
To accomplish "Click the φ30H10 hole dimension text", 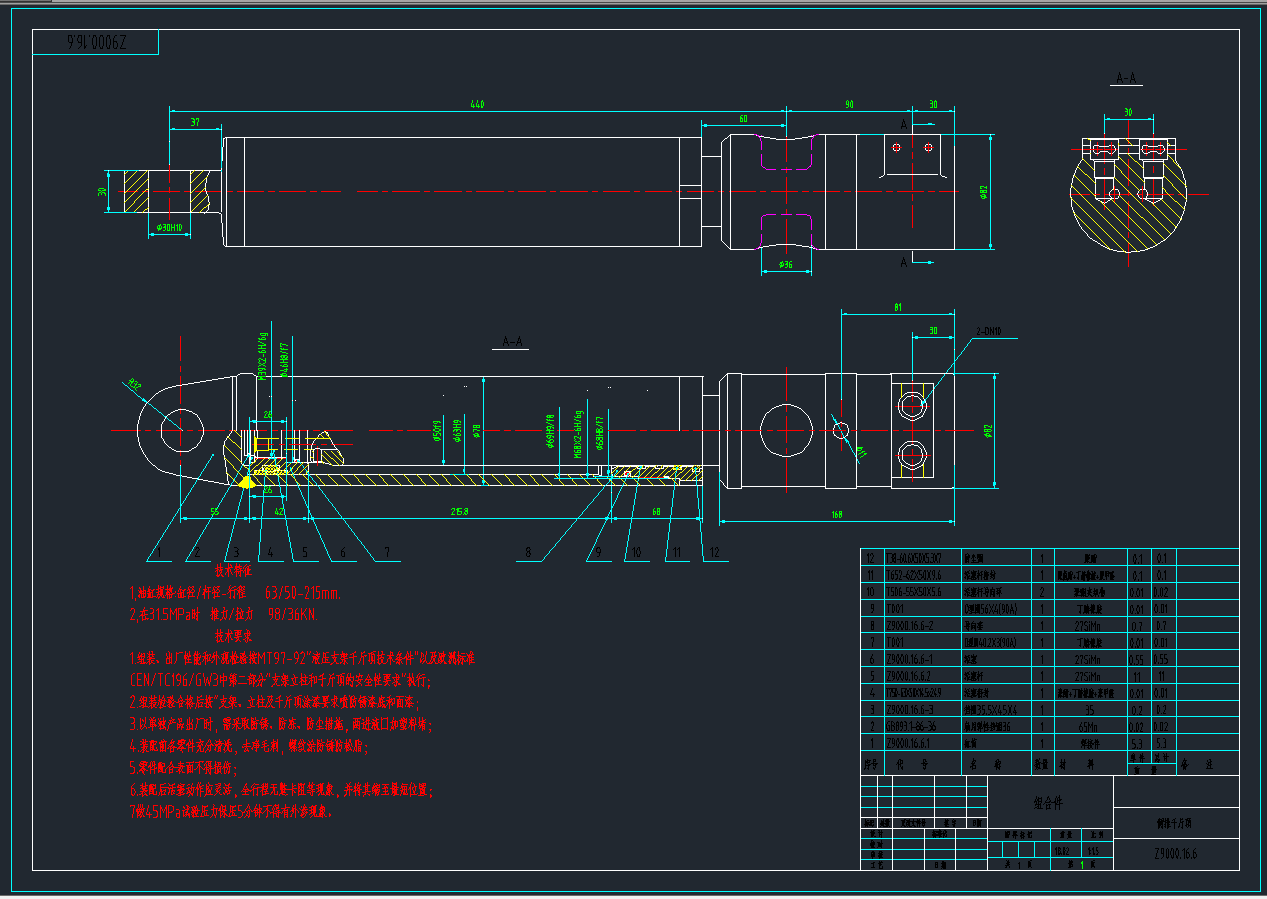I will click(169, 228).
